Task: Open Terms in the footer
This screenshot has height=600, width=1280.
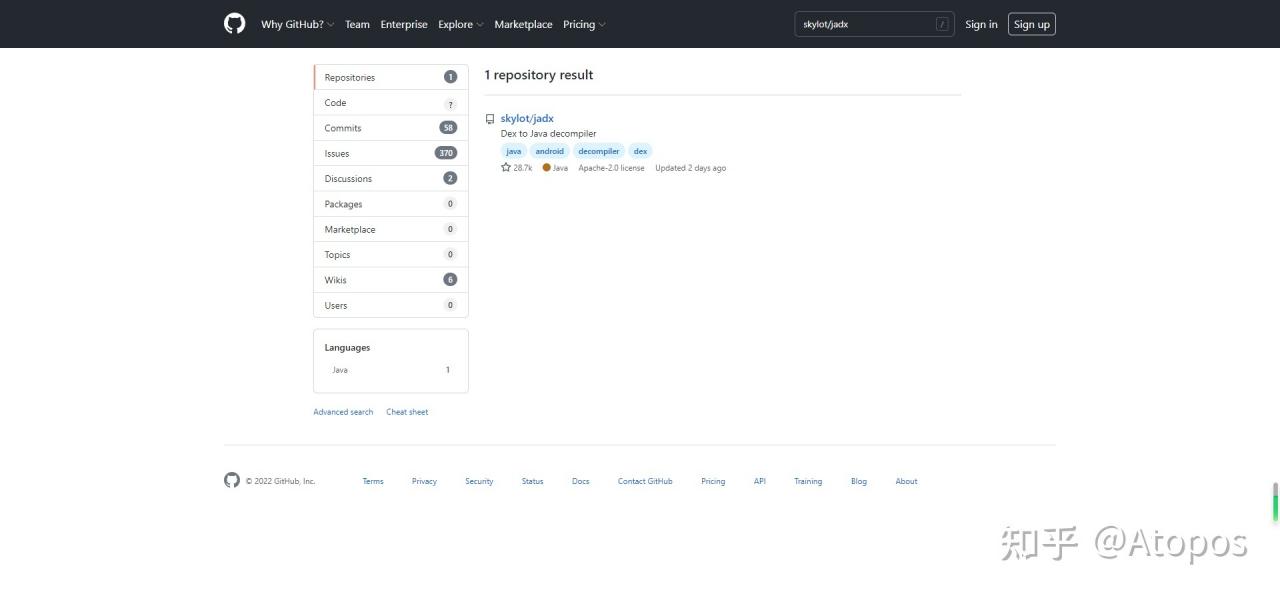Action: pyautogui.click(x=373, y=481)
